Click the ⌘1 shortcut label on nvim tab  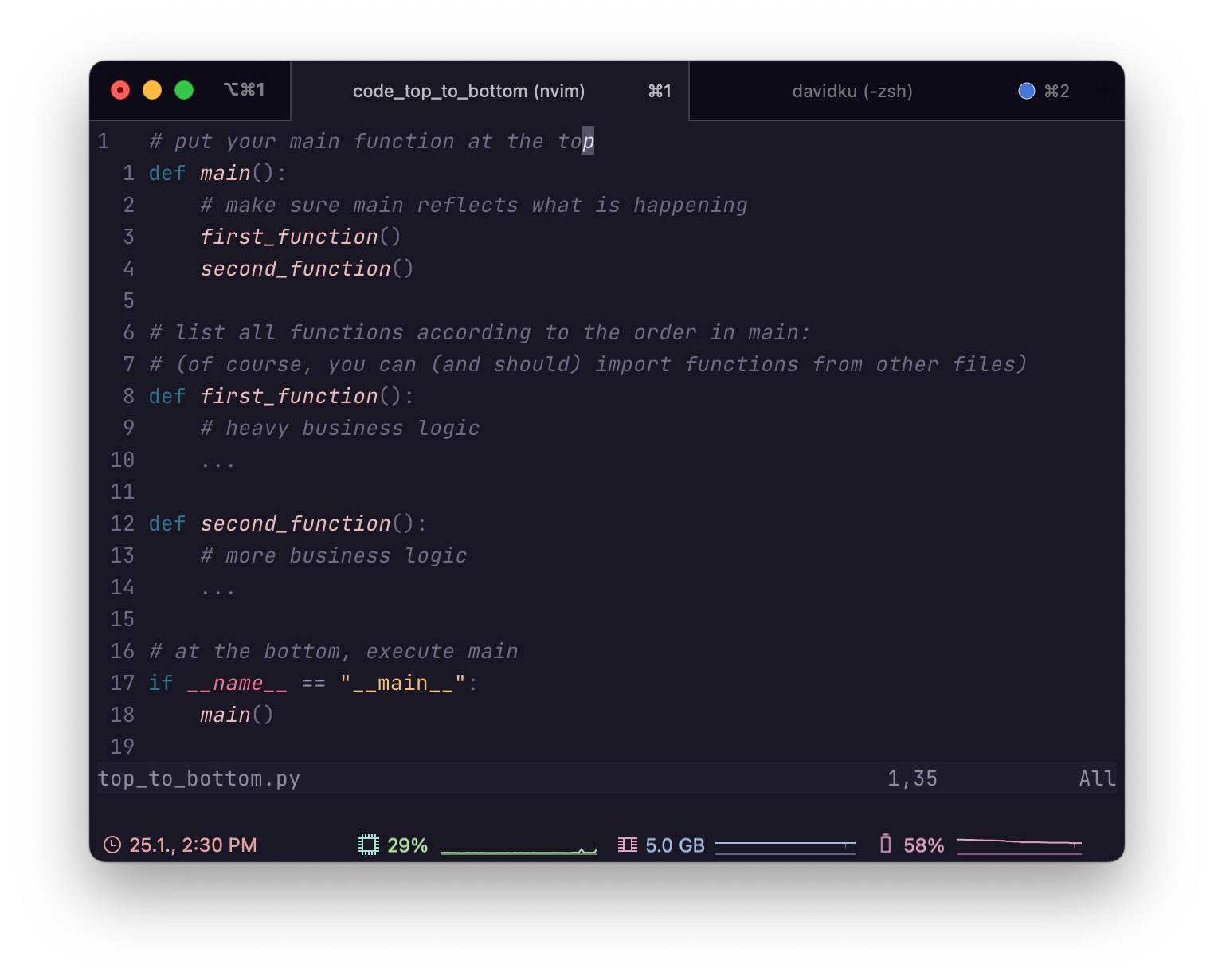tap(660, 91)
